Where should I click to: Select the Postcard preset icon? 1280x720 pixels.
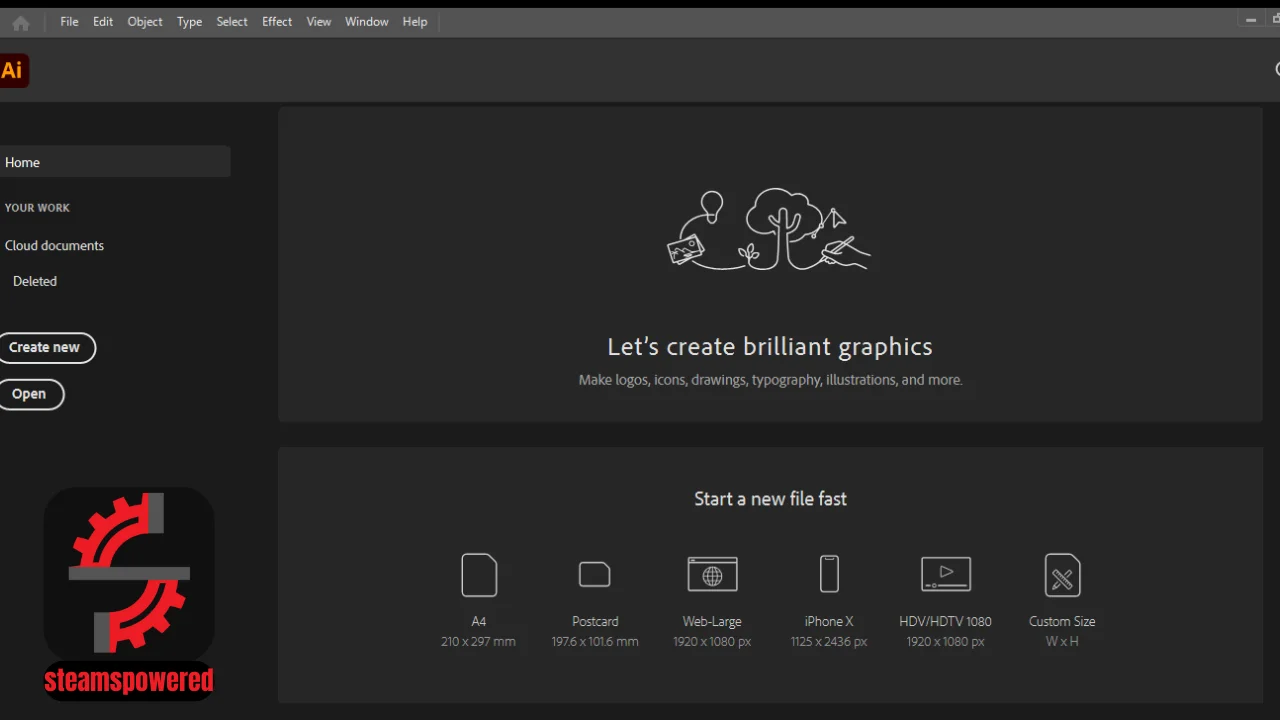(x=595, y=574)
